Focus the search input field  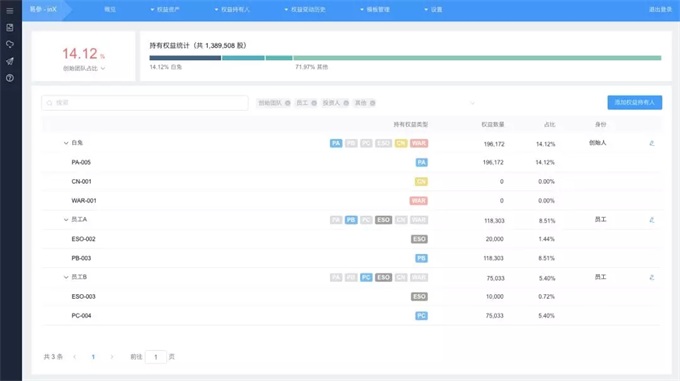click(145, 103)
